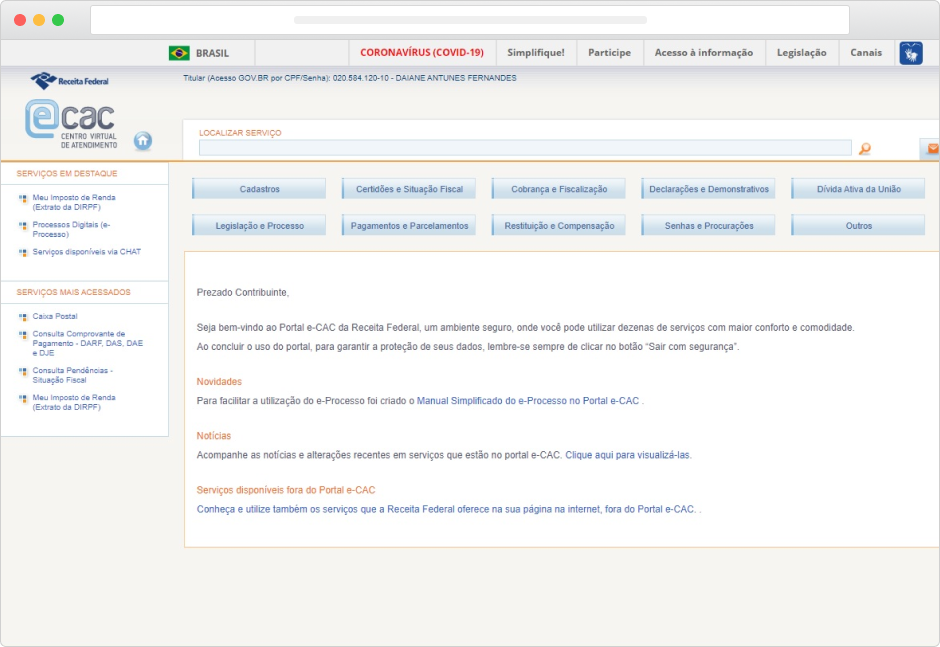Click the Novidades heading
The width and height of the screenshot is (940, 647).
(x=219, y=381)
